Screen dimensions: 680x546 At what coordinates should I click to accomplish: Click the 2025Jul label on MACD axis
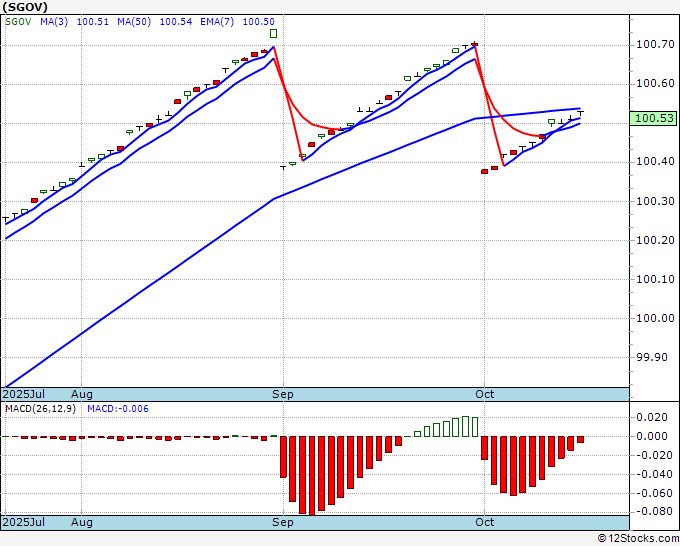(x=23, y=522)
